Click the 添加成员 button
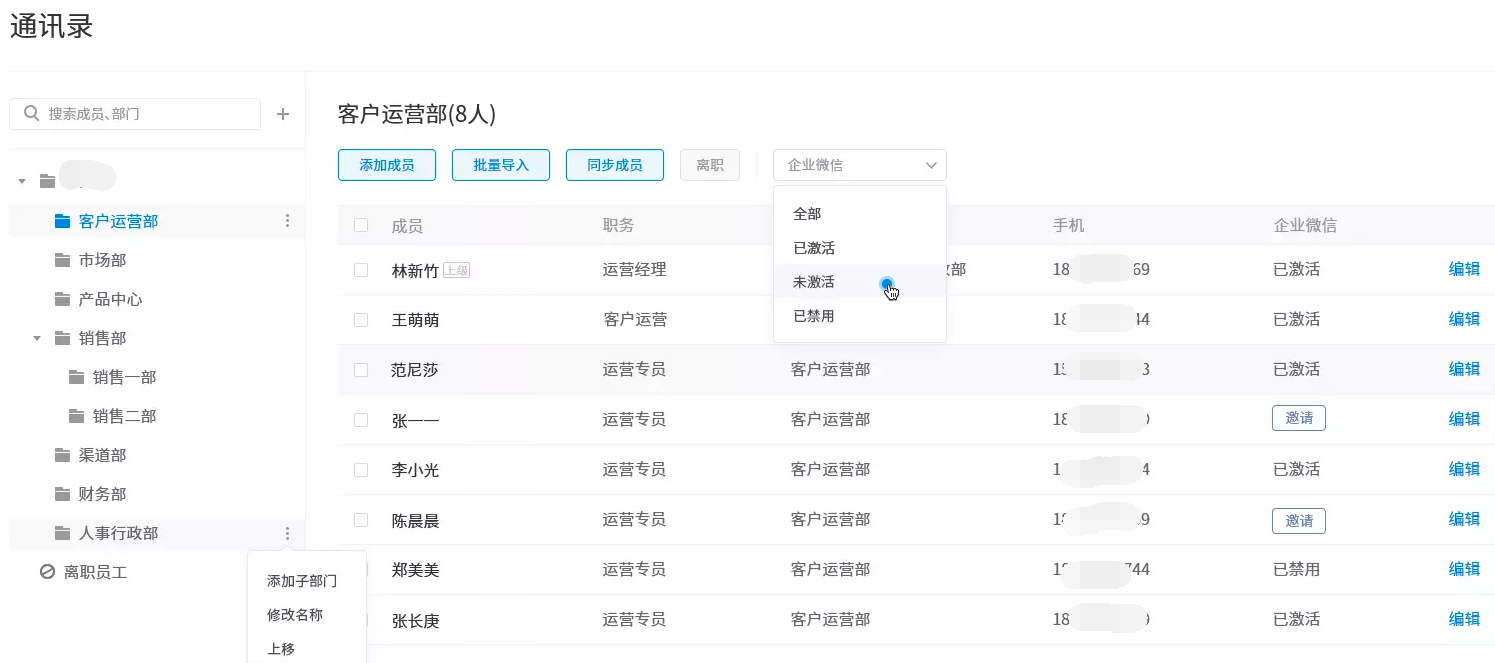This screenshot has height=663, width=1495. point(387,165)
